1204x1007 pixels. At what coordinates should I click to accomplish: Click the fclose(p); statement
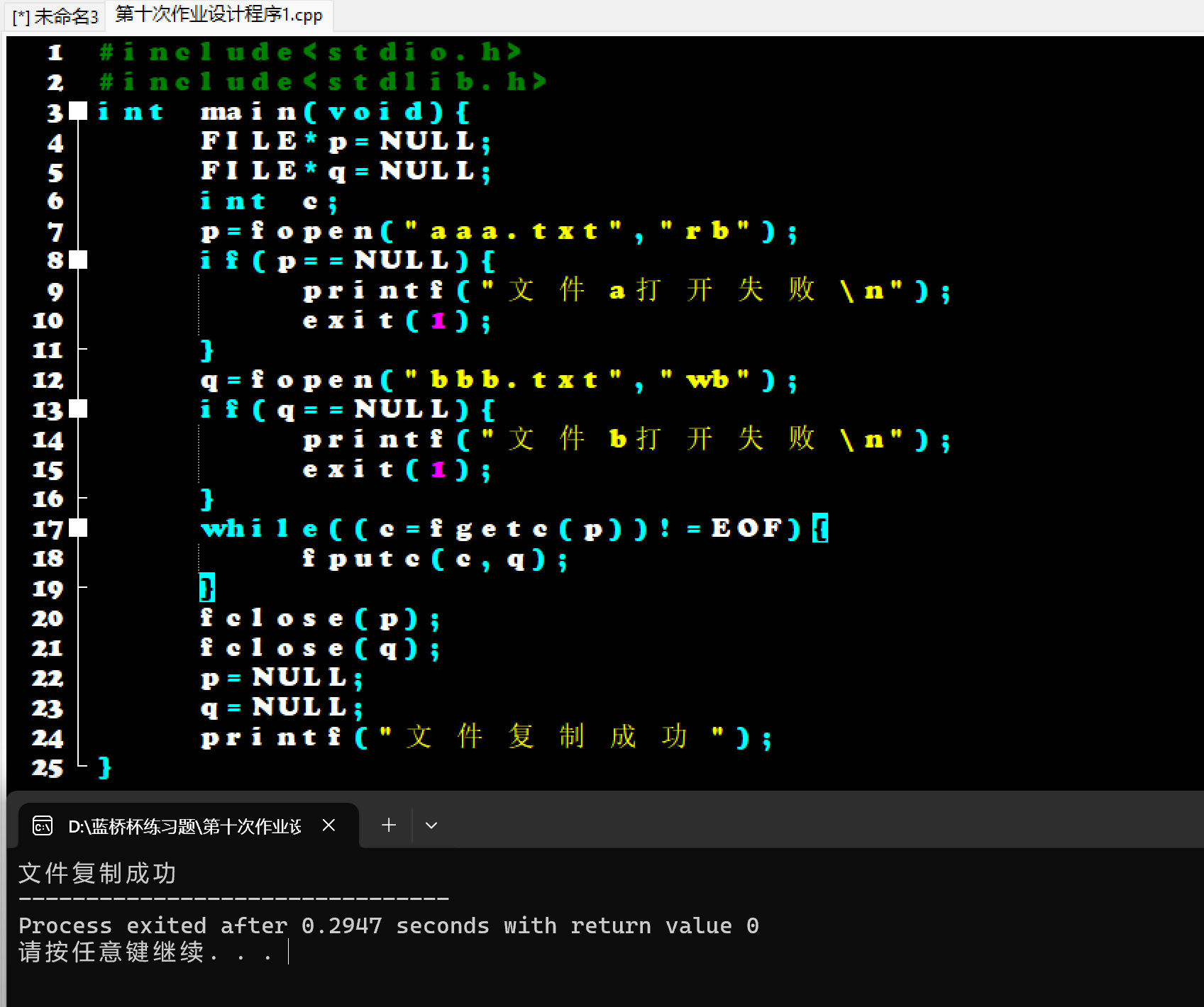tap(320, 619)
